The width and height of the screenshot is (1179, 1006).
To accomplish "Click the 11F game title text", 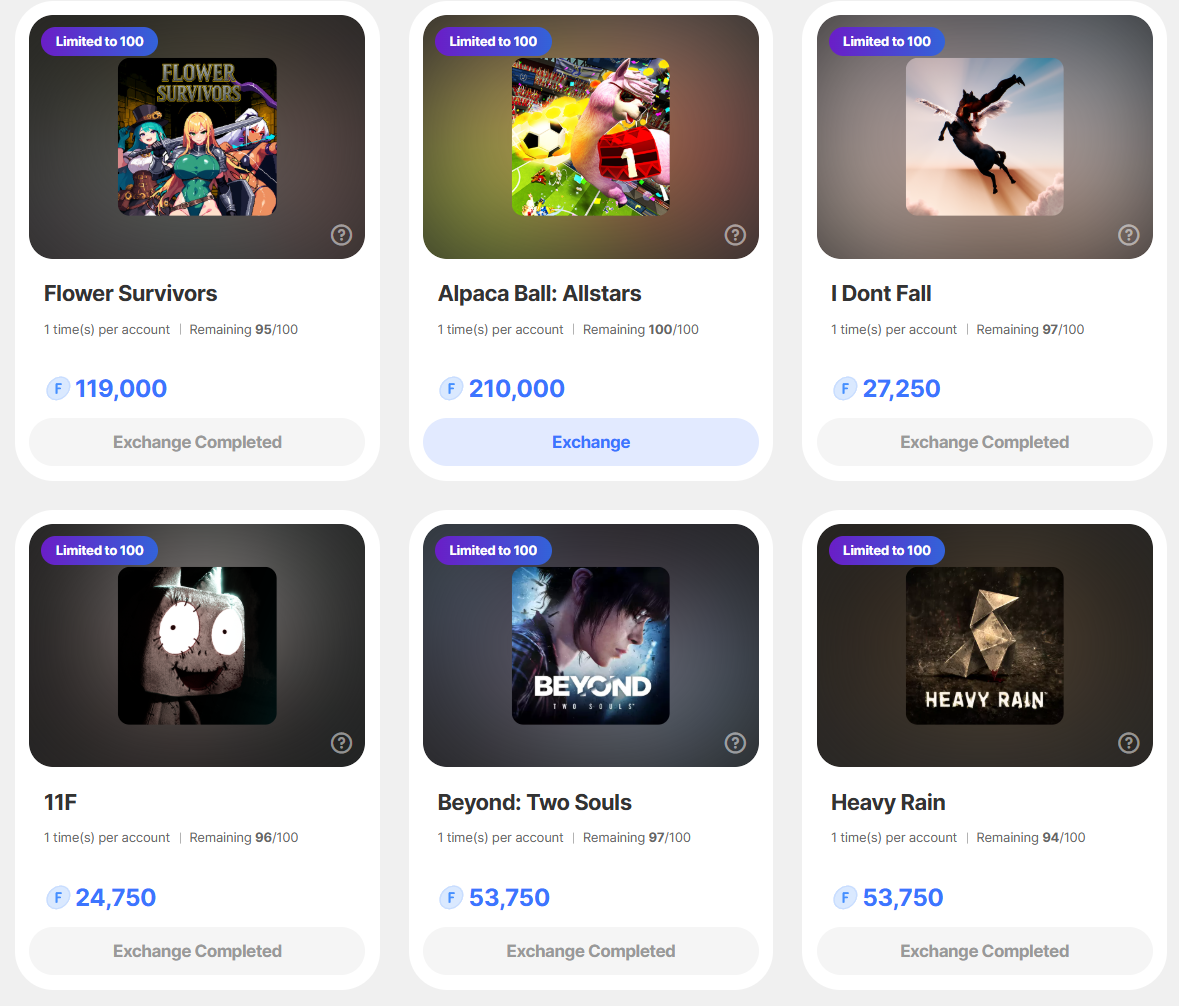I will click(x=62, y=802).
